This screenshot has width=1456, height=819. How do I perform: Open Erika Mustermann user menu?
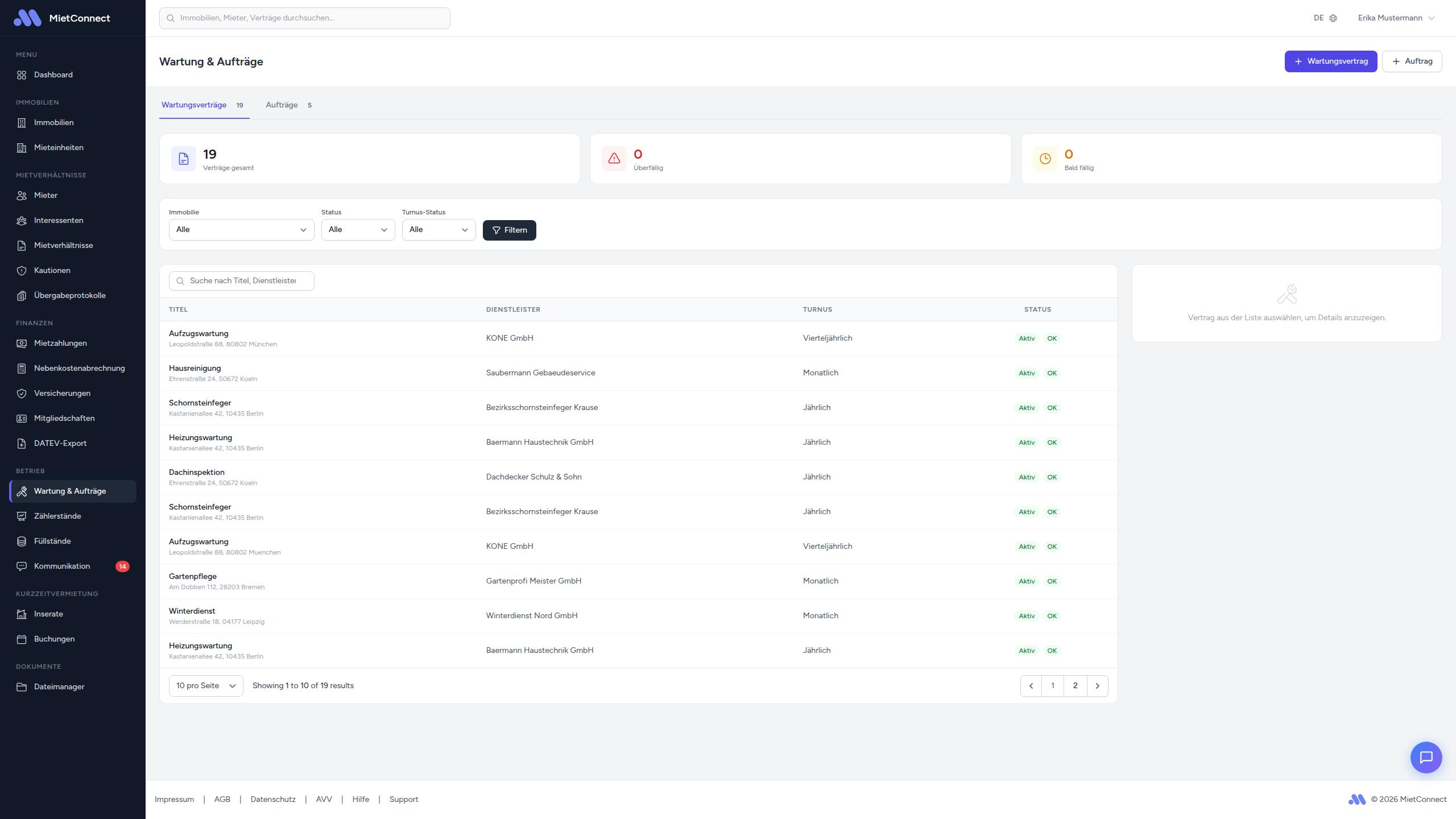pyautogui.click(x=1396, y=18)
